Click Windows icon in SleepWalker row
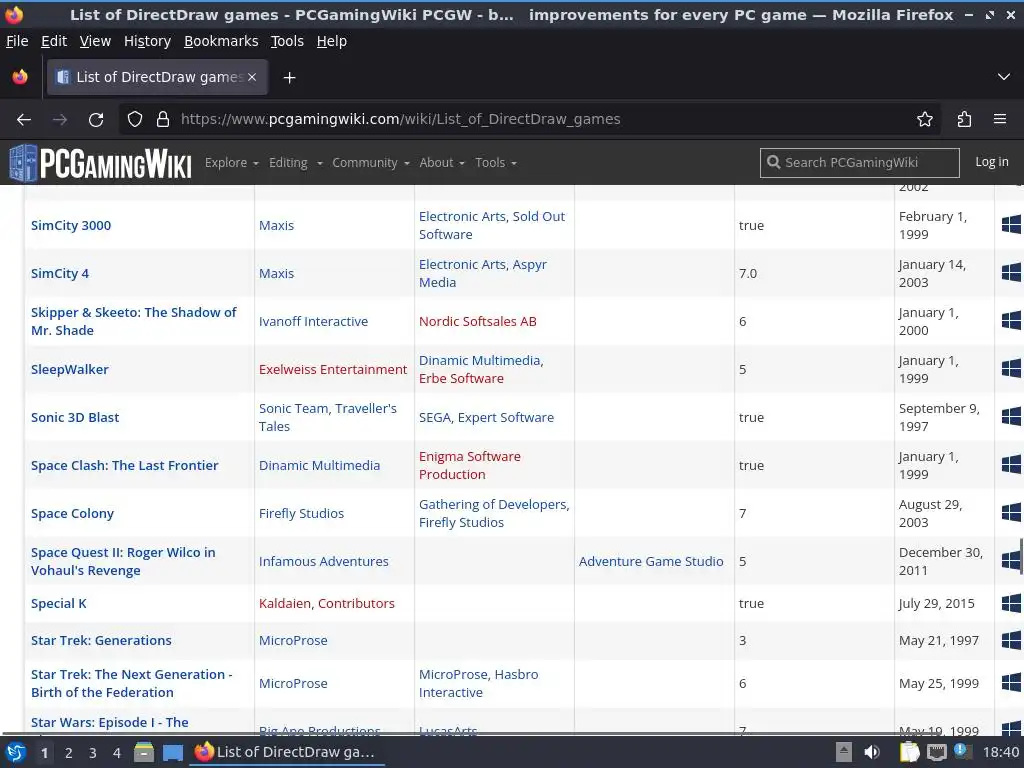The height and width of the screenshot is (768, 1024). point(1012,368)
